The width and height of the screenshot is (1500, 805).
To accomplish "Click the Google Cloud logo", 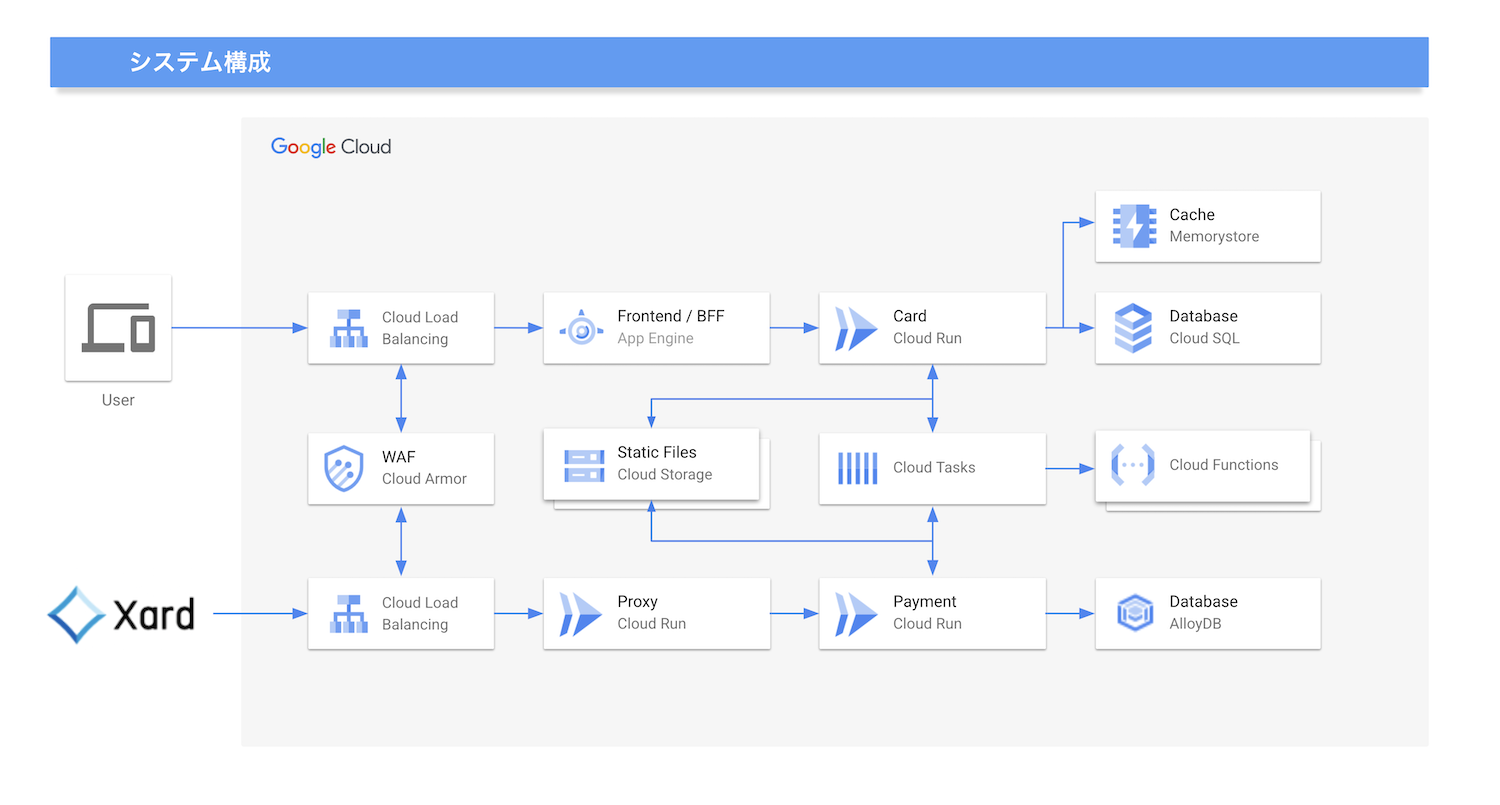I will pos(331,147).
